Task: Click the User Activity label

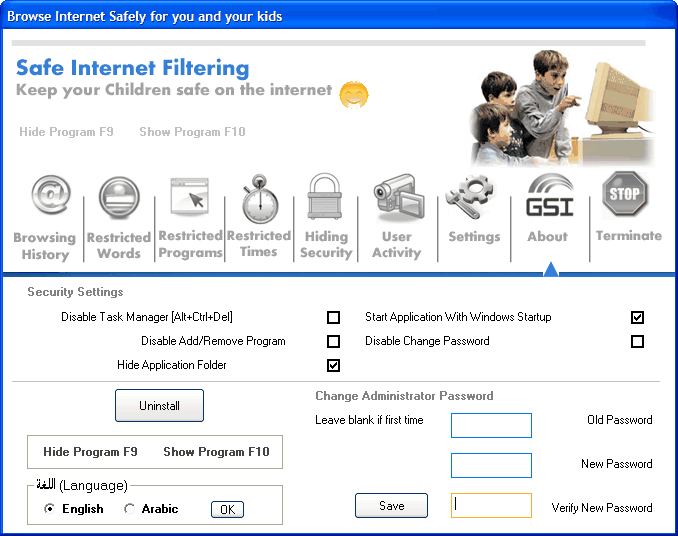Action: tap(397, 244)
